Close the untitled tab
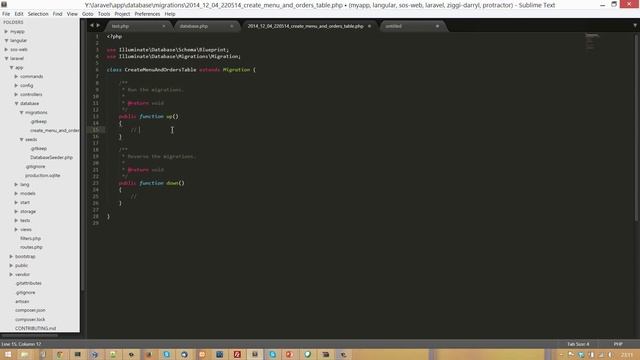Image resolution: width=640 pixels, height=360 pixels. click(437, 26)
